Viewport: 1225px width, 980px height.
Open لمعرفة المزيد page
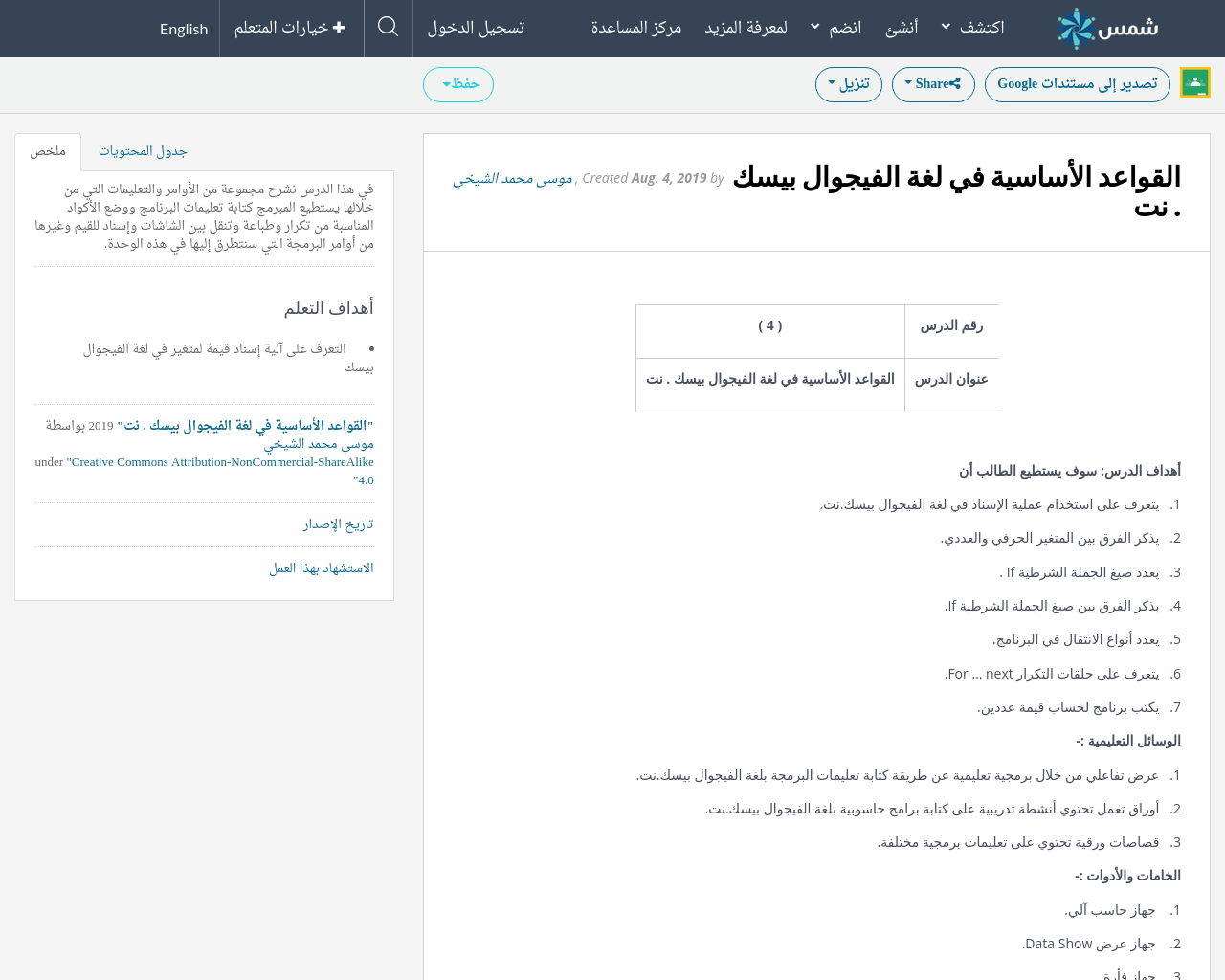pyautogui.click(x=746, y=27)
